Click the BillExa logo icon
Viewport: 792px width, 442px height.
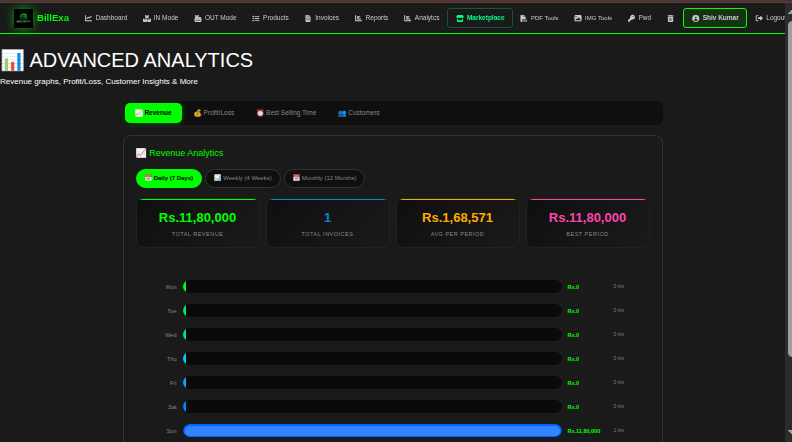point(23,18)
